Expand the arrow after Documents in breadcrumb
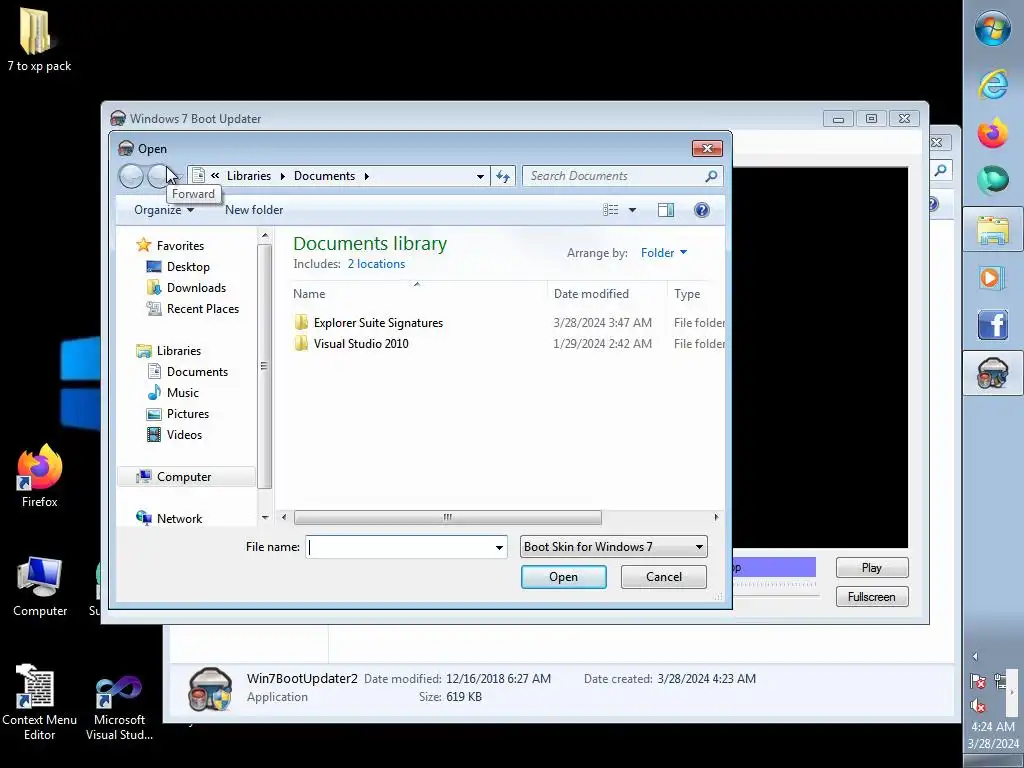This screenshot has width=1024, height=768. tap(366, 176)
